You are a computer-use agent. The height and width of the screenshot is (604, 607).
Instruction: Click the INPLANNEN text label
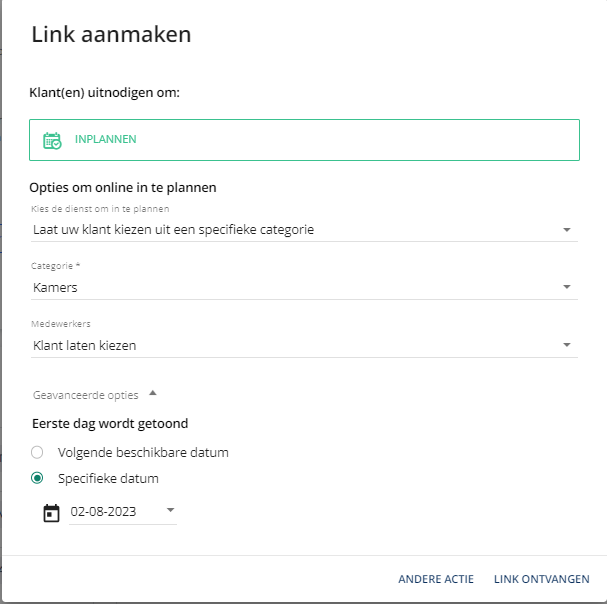point(106,139)
